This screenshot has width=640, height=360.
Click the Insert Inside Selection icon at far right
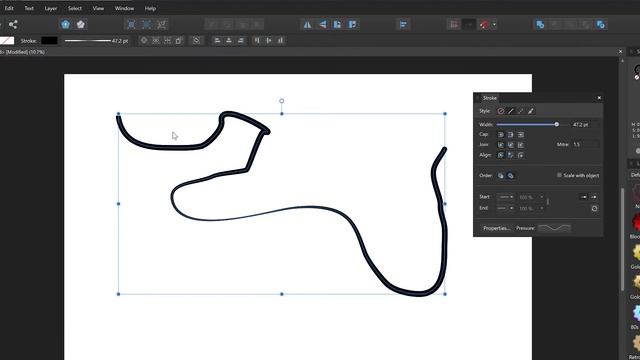600,24
